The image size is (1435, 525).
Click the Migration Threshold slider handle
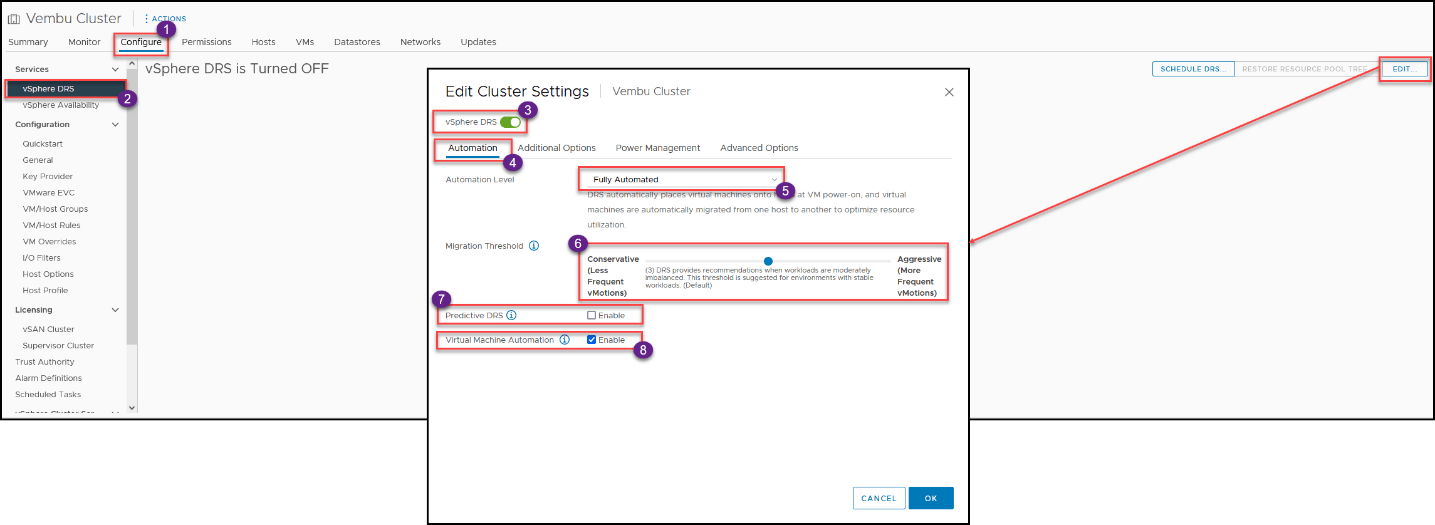768,261
